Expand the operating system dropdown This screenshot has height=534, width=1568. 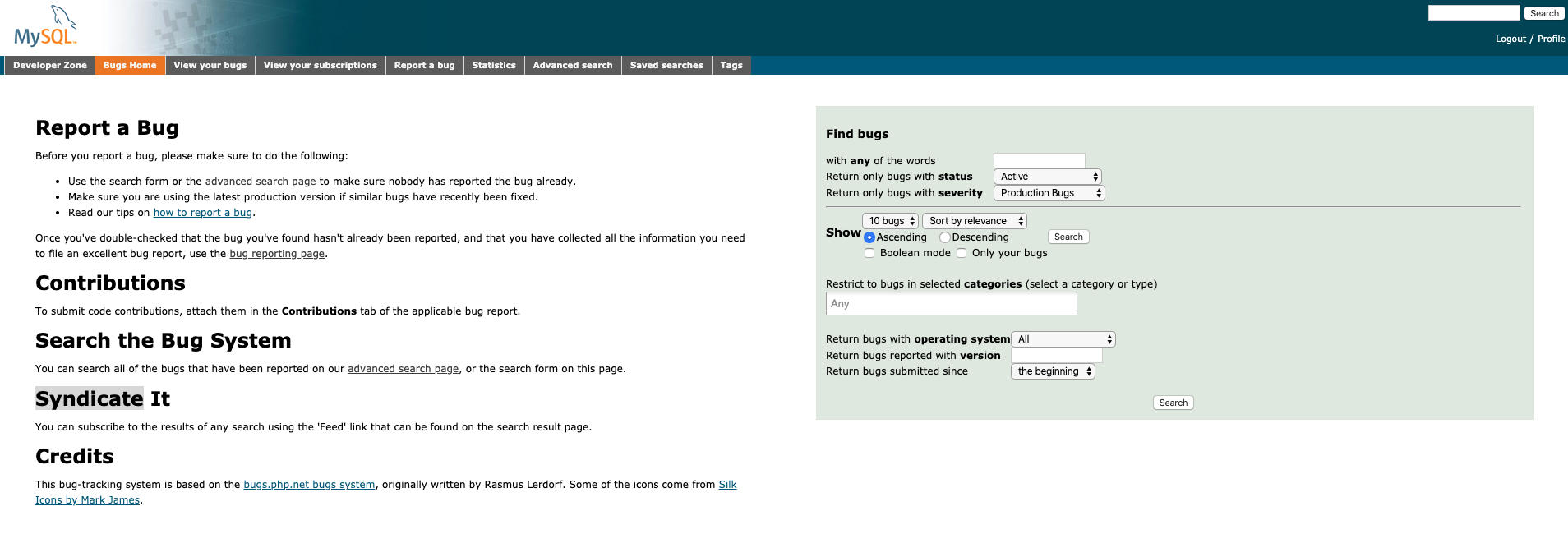pyautogui.click(x=1063, y=339)
